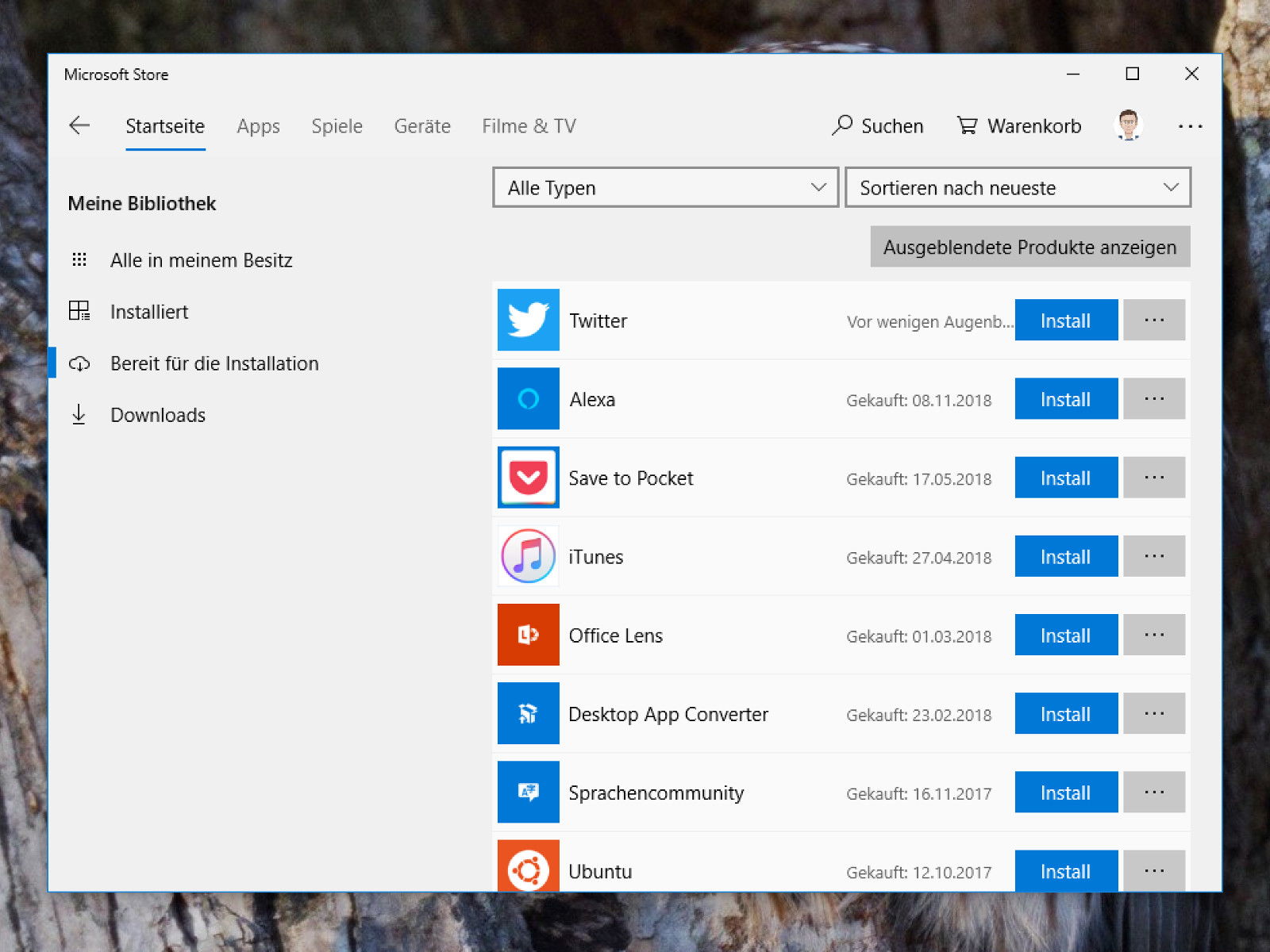Click the iTunes app name
The height and width of the screenshot is (952, 1270).
(x=596, y=556)
